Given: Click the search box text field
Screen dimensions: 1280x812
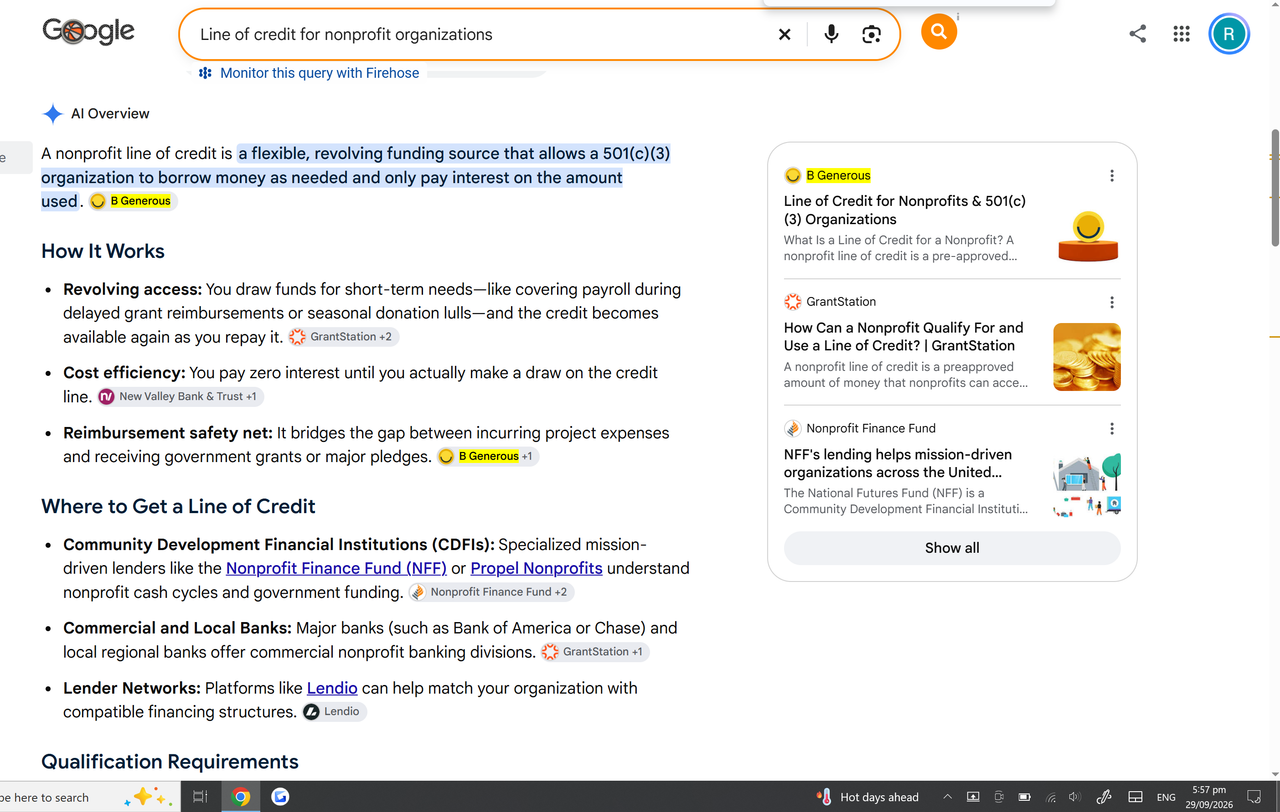Looking at the screenshot, I should point(480,35).
